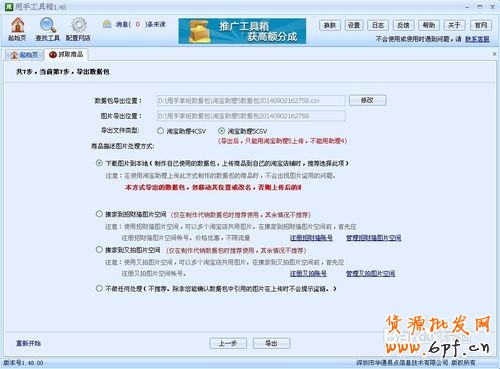Choose download images to local option
The width and height of the screenshot is (500, 369).
99,163
